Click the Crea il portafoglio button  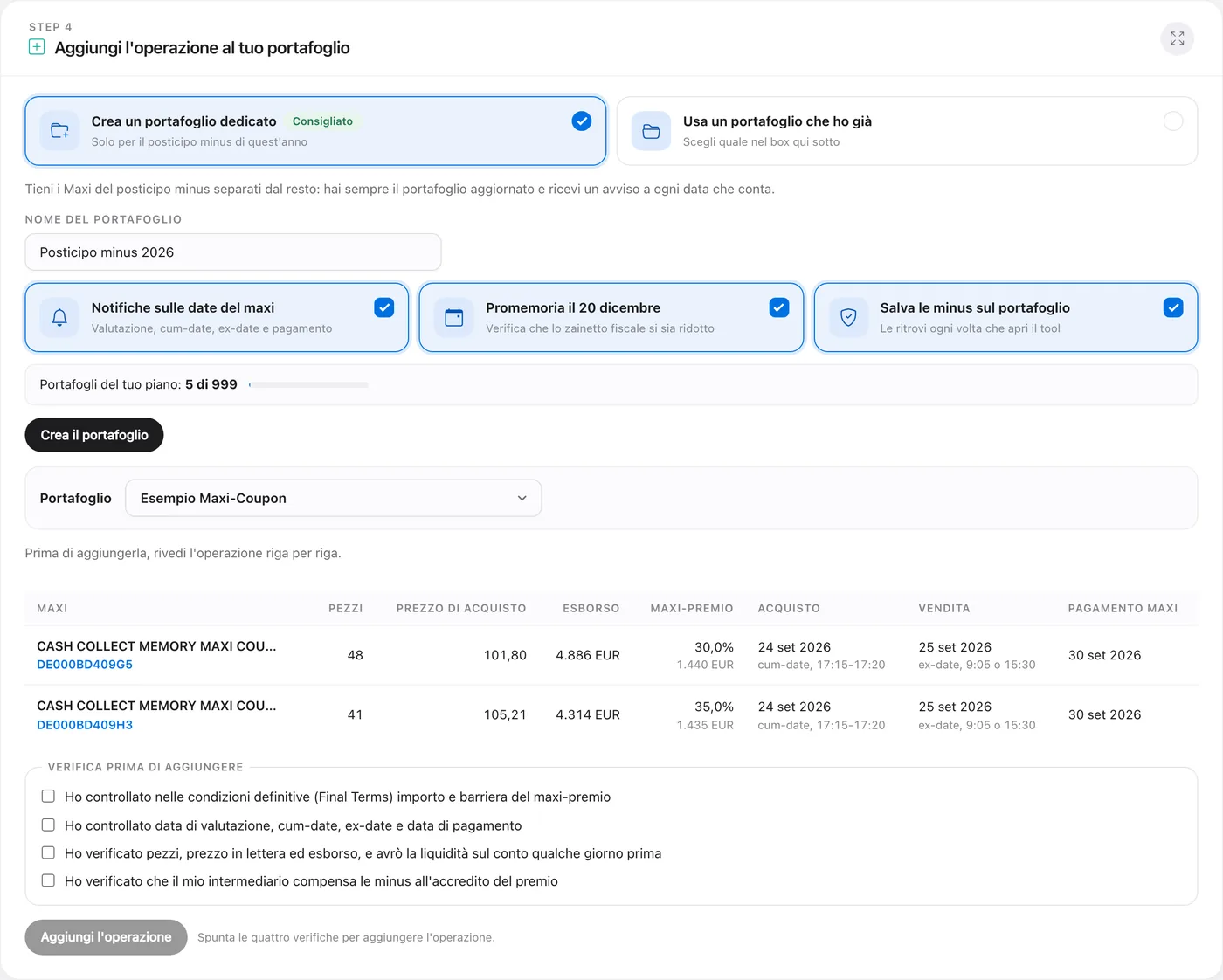94,435
